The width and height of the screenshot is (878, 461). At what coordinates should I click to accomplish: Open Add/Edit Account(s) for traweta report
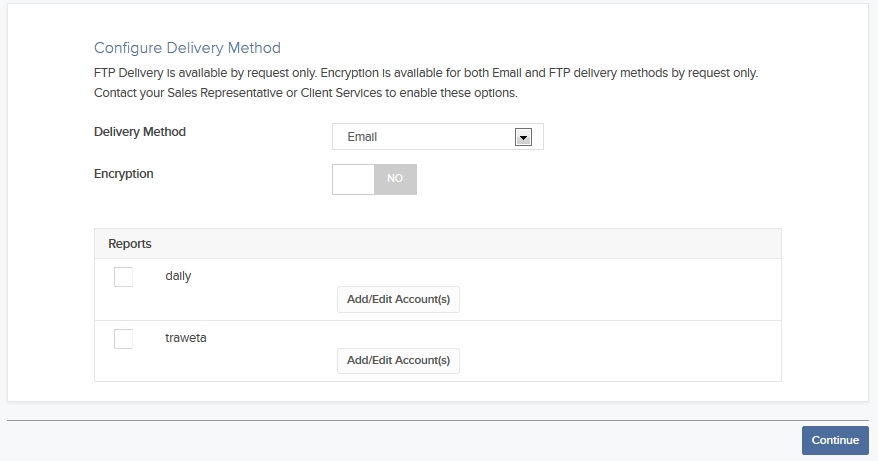[x=398, y=360]
